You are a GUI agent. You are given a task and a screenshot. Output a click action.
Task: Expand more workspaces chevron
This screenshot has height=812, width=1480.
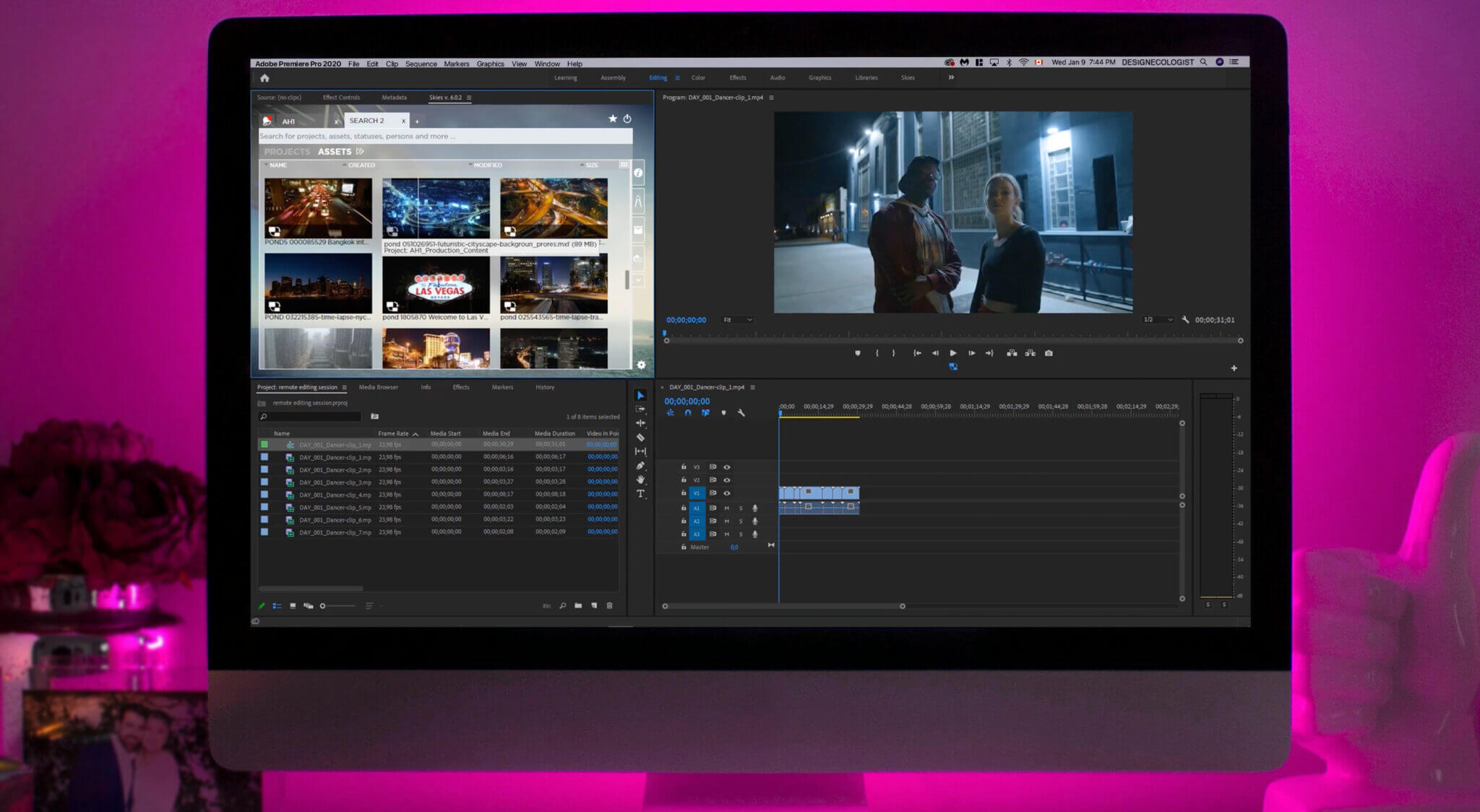pyautogui.click(x=951, y=77)
